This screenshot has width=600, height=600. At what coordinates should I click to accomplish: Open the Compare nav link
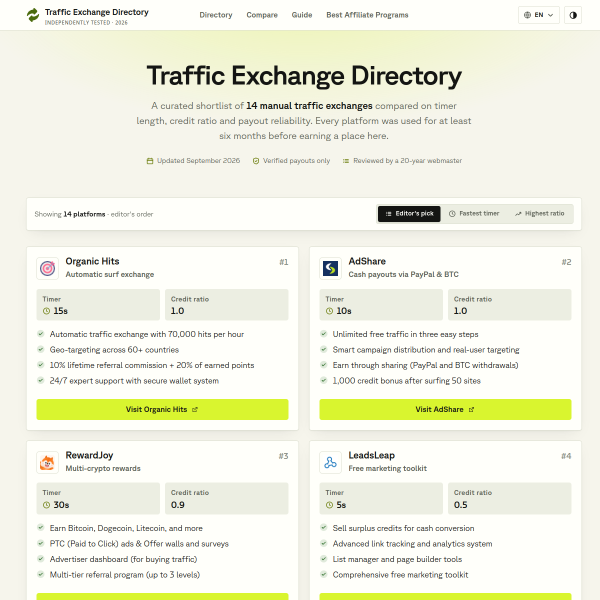(x=262, y=15)
